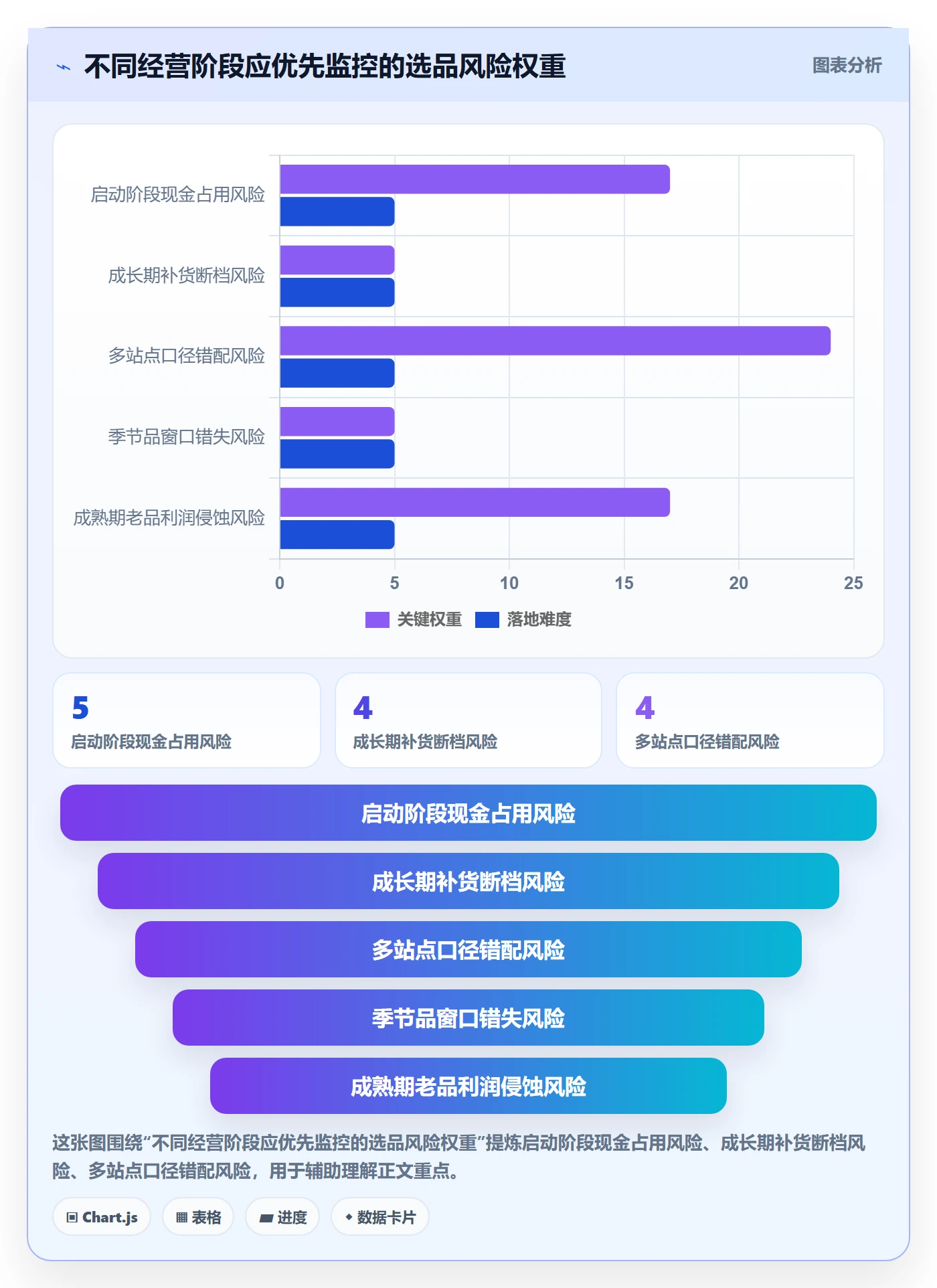Click the purple 关键权重 bar for 季节品窗口错失风险
937x1288 pixels.
(337, 422)
